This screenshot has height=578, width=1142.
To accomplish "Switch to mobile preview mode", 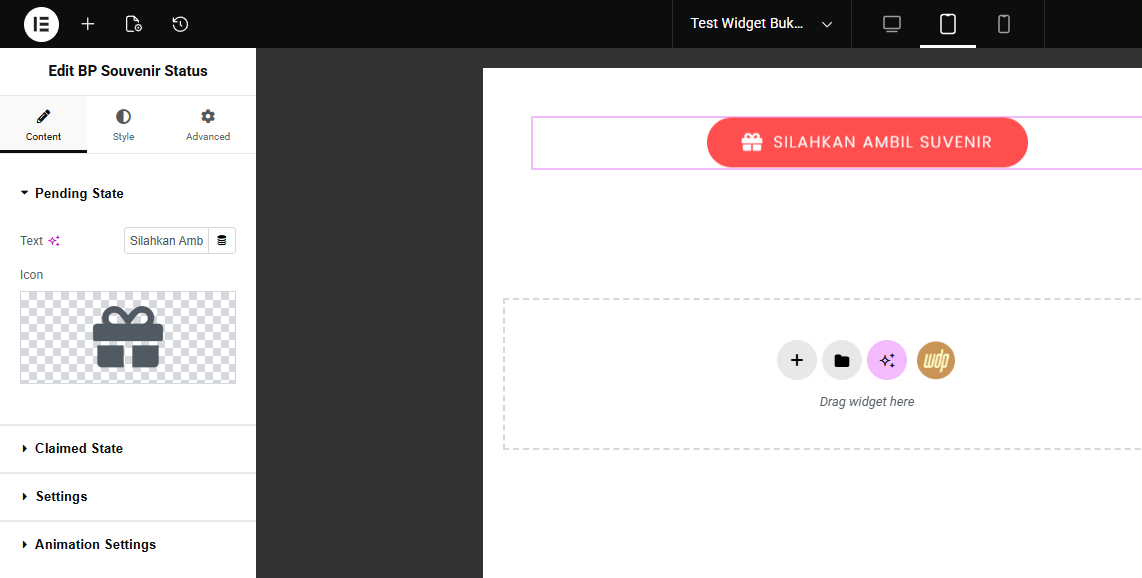I will pyautogui.click(x=1004, y=24).
